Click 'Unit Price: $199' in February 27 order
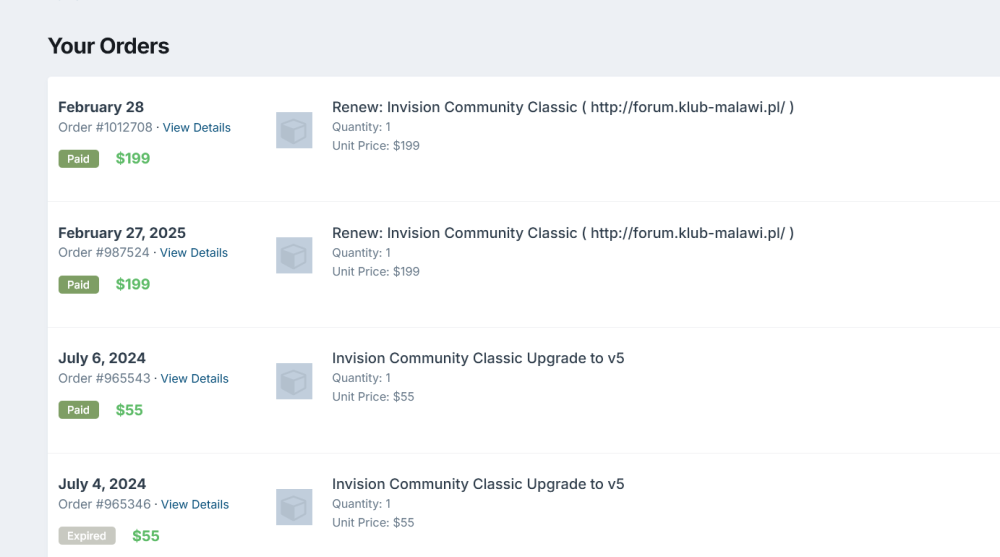 (x=376, y=272)
